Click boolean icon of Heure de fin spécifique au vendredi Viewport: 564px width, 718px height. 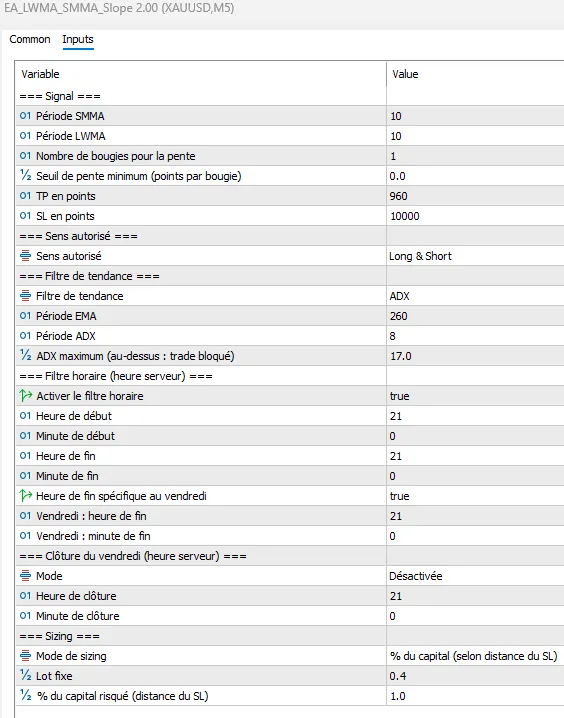(26, 495)
